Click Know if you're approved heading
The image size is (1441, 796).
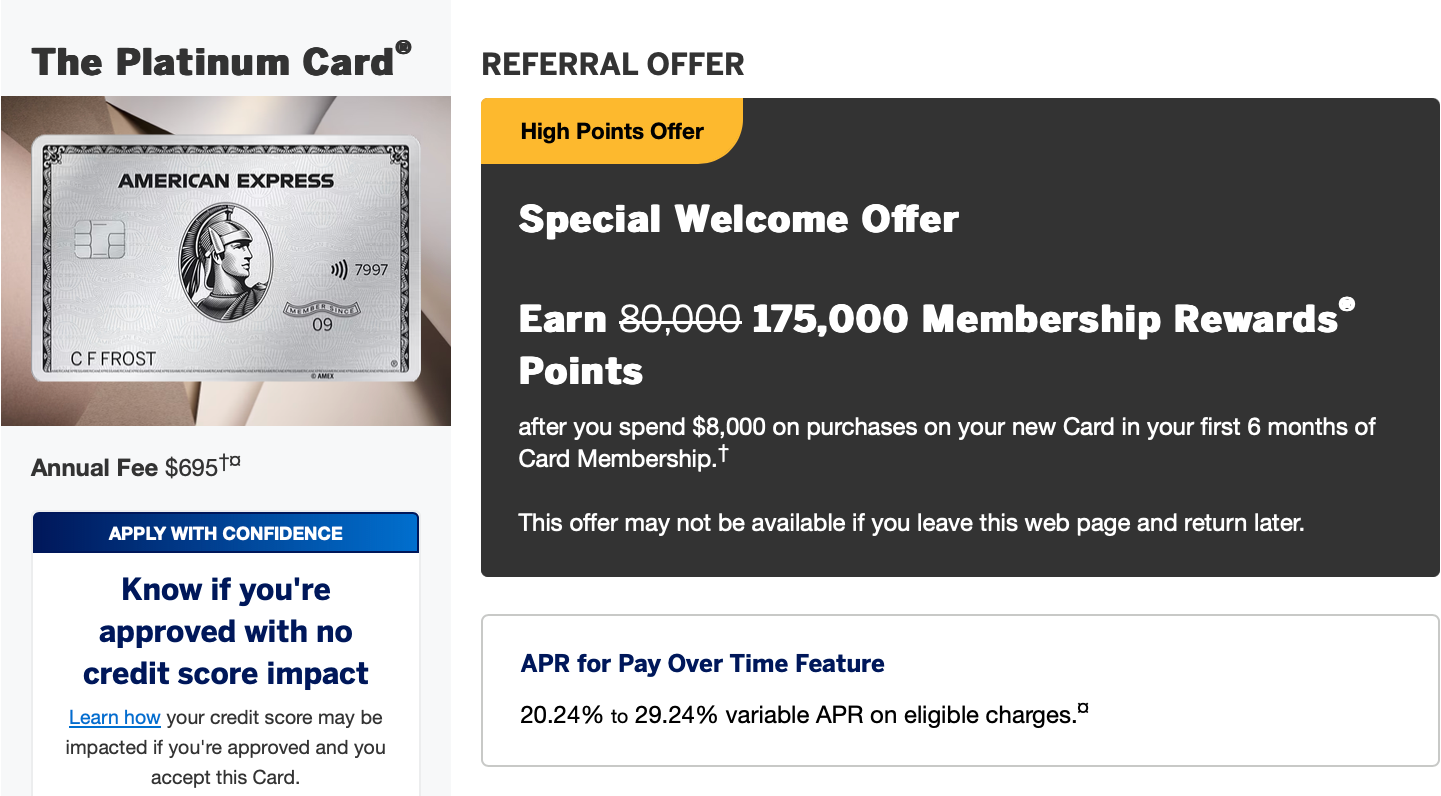(x=226, y=631)
